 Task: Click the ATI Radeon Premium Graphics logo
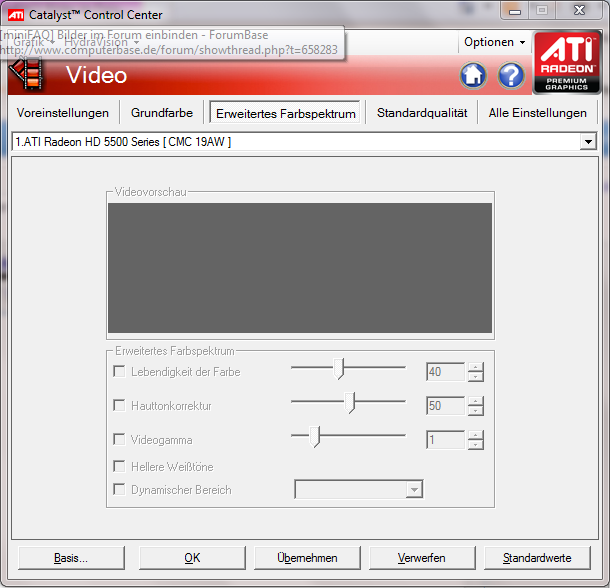point(566,62)
